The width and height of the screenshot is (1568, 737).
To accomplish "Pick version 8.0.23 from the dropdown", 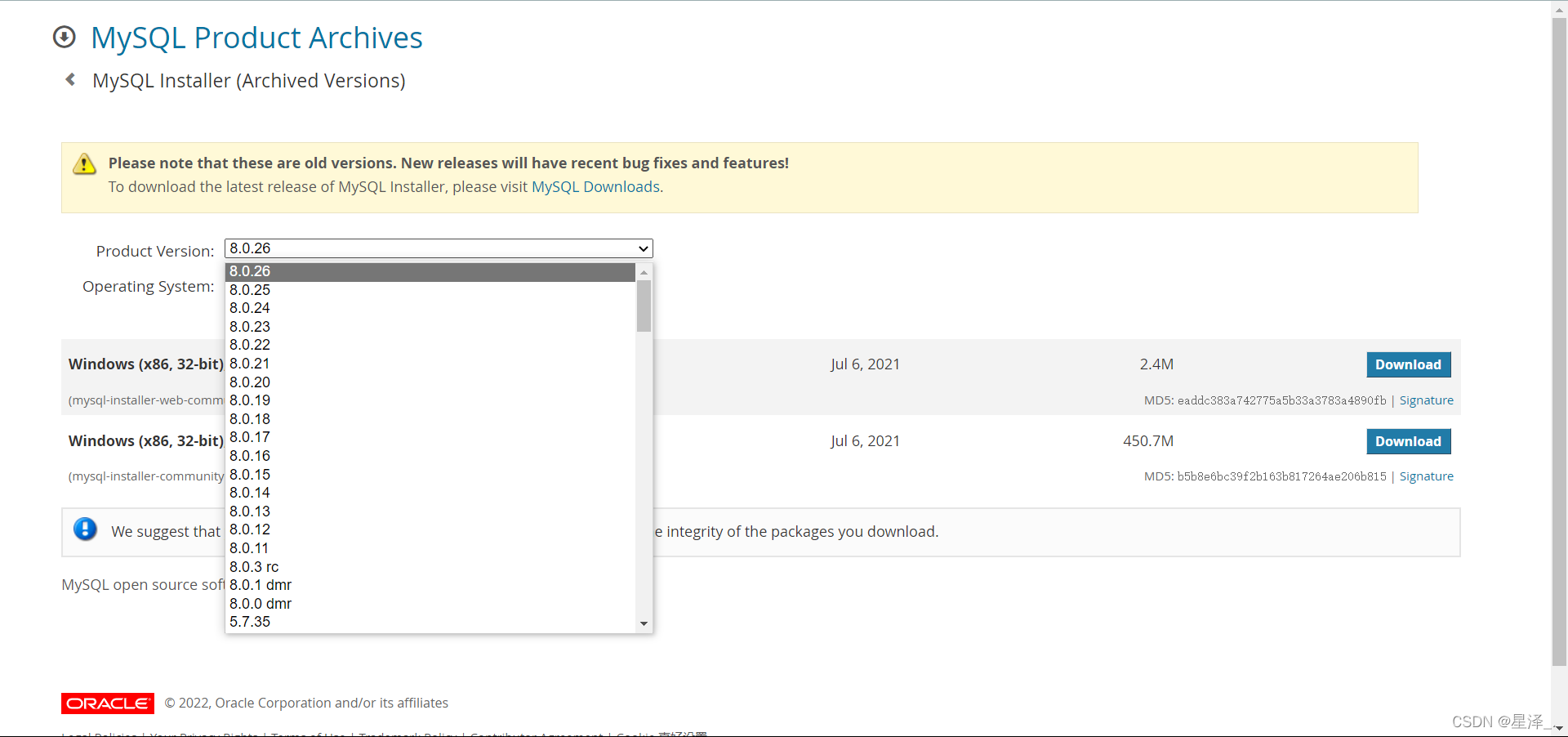I will [430, 327].
